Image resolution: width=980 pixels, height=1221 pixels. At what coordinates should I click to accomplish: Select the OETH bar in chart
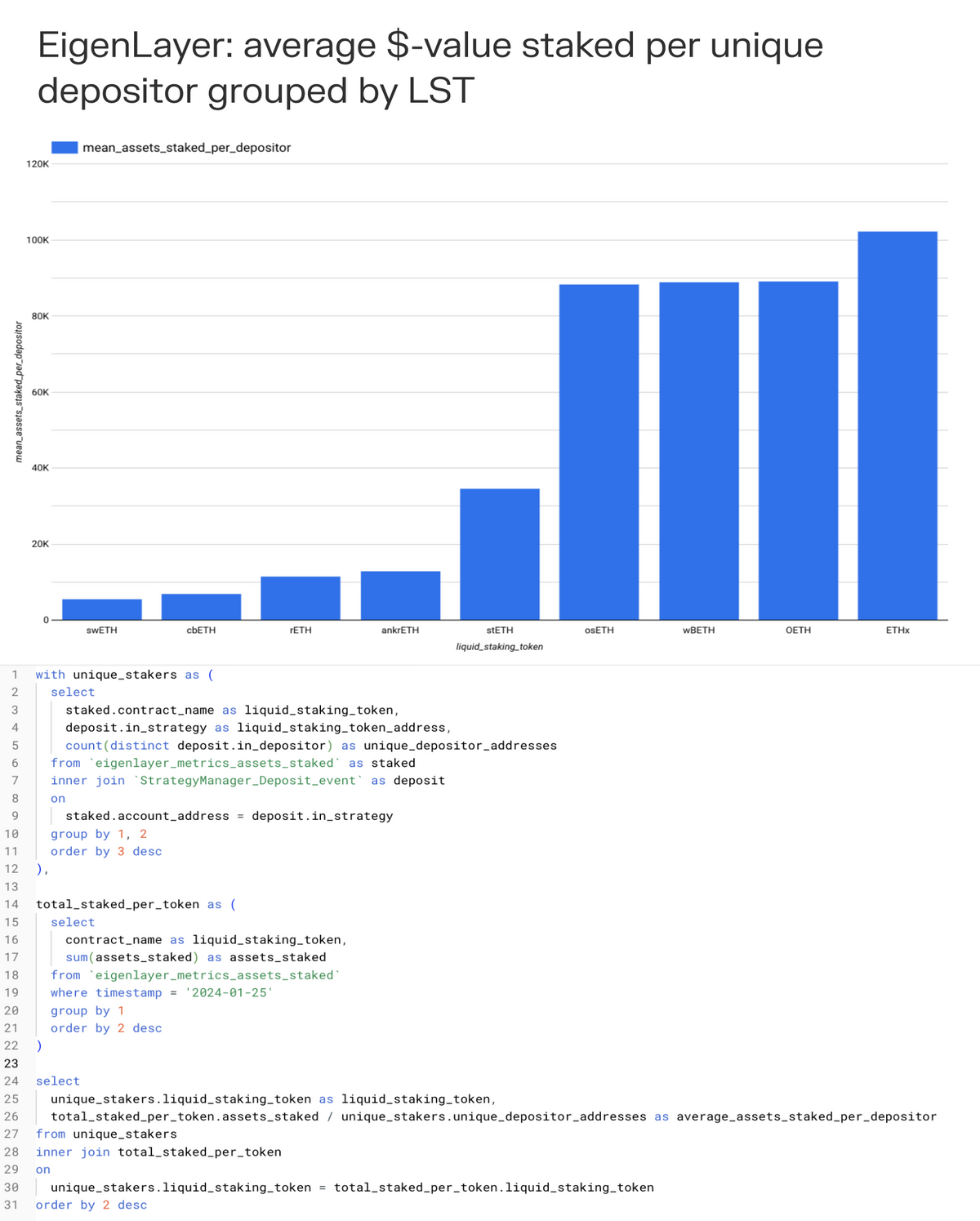(798, 450)
